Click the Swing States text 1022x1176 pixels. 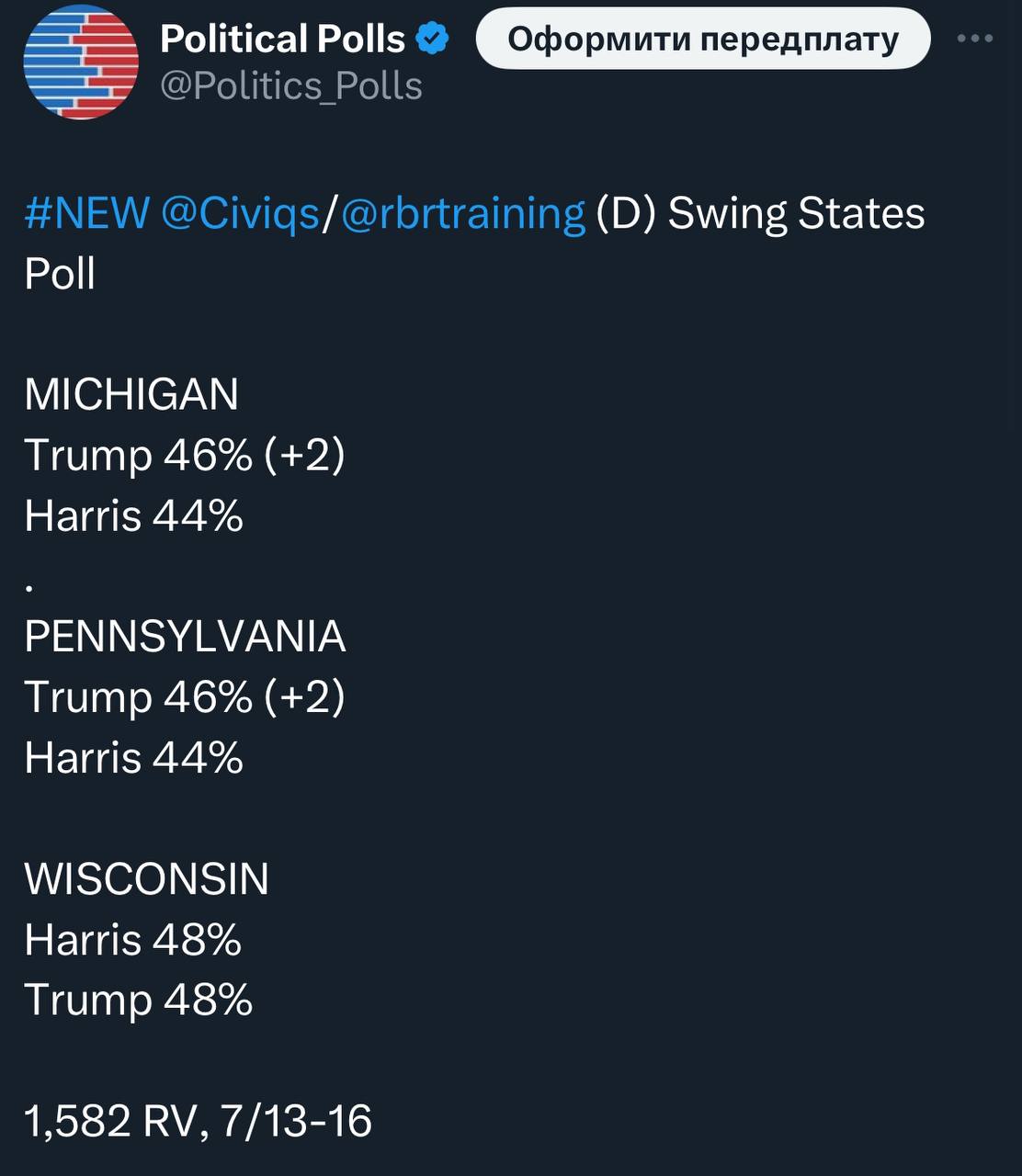pos(796,213)
